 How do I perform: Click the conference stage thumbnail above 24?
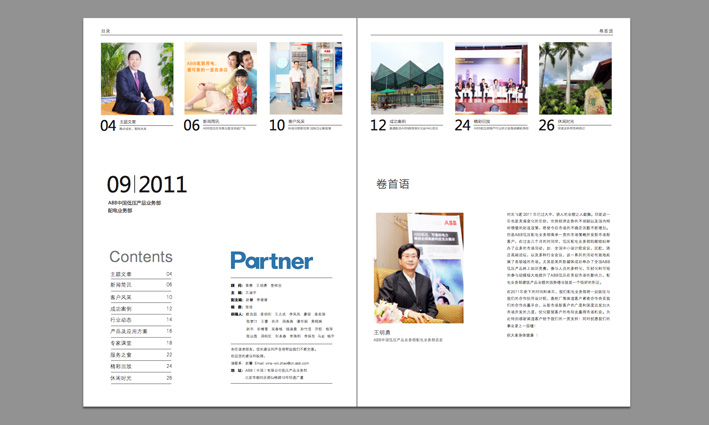491,78
